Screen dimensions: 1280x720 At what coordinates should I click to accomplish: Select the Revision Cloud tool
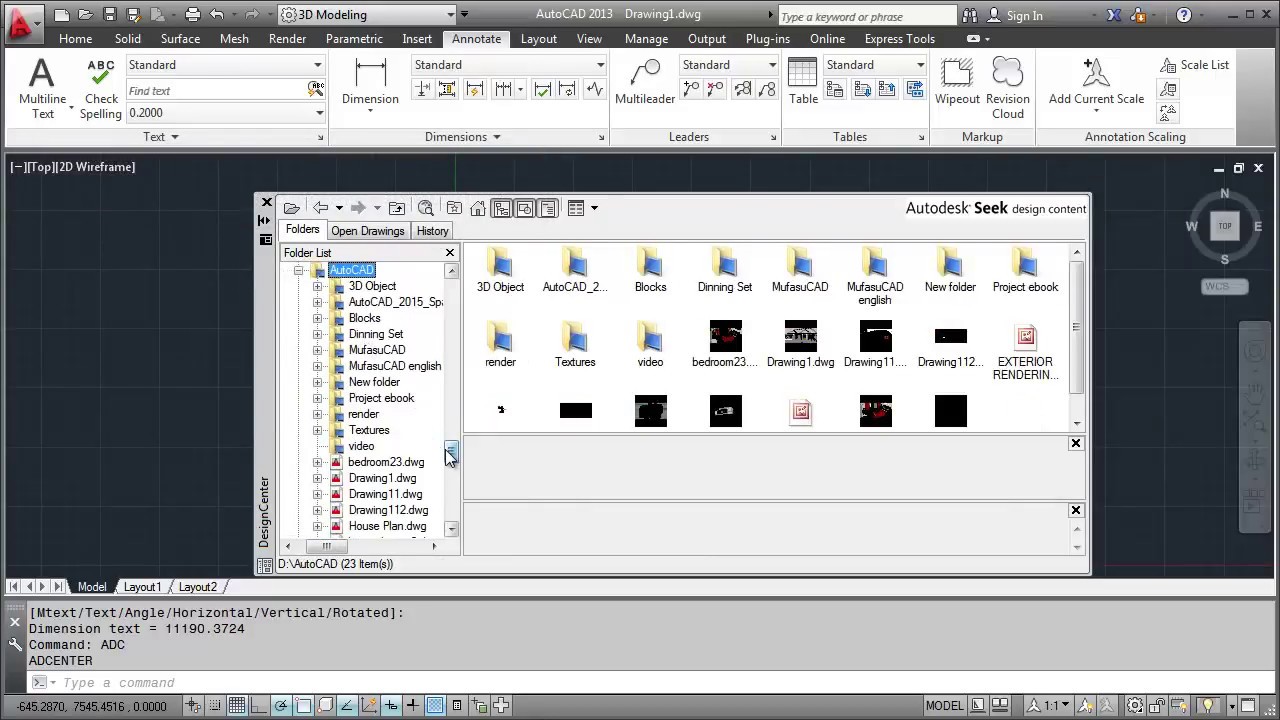tap(1007, 88)
